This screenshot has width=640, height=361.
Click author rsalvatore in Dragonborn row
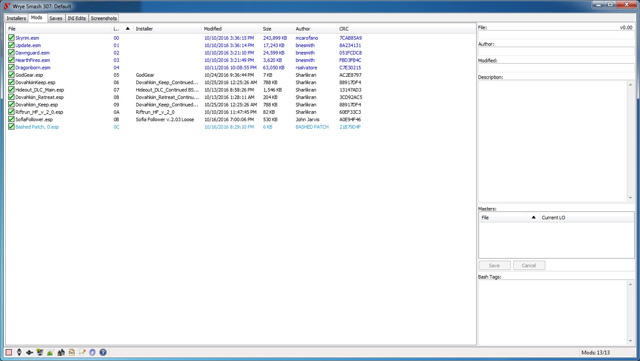pos(306,67)
